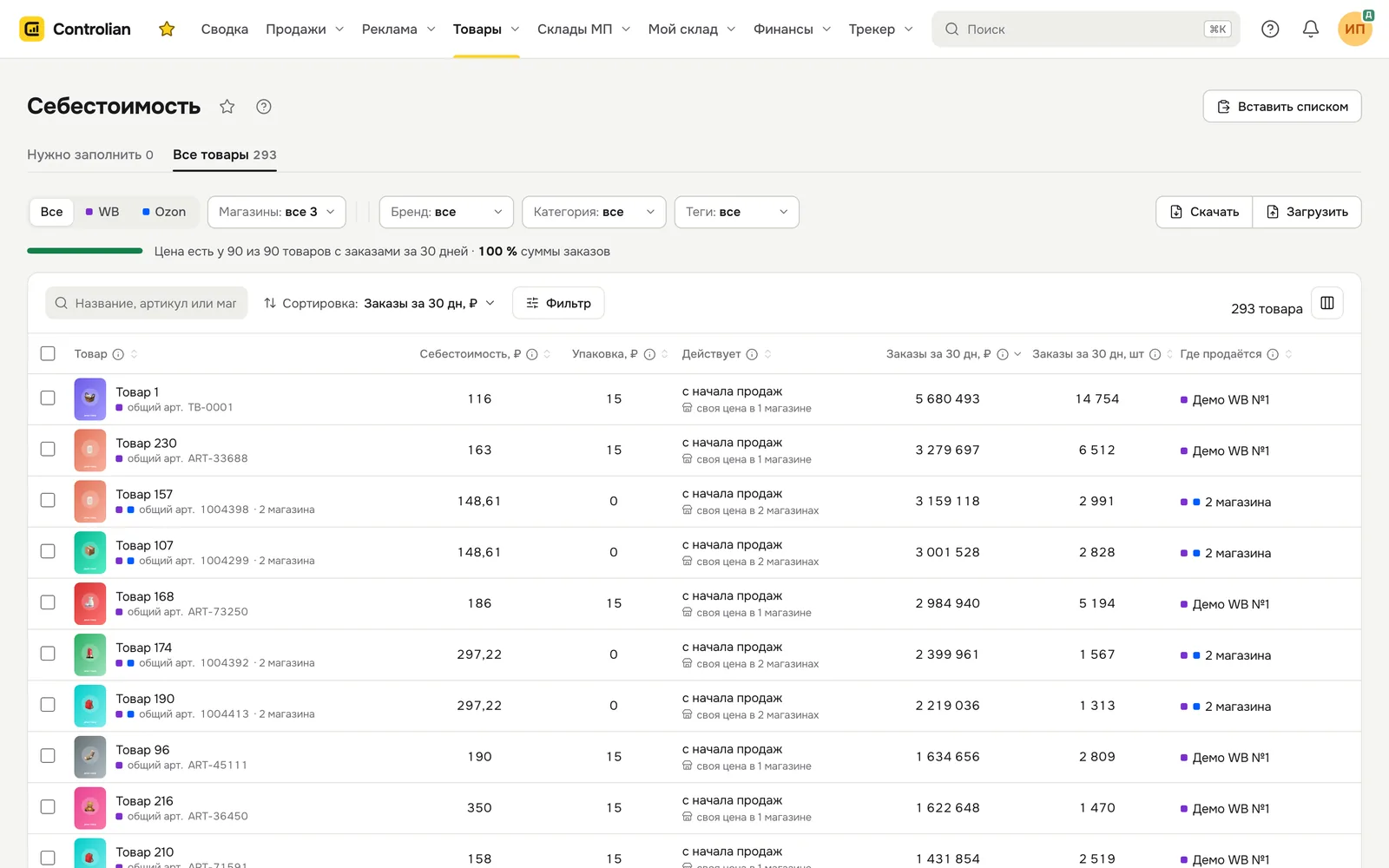Click the Название, артикул search field

click(x=147, y=303)
